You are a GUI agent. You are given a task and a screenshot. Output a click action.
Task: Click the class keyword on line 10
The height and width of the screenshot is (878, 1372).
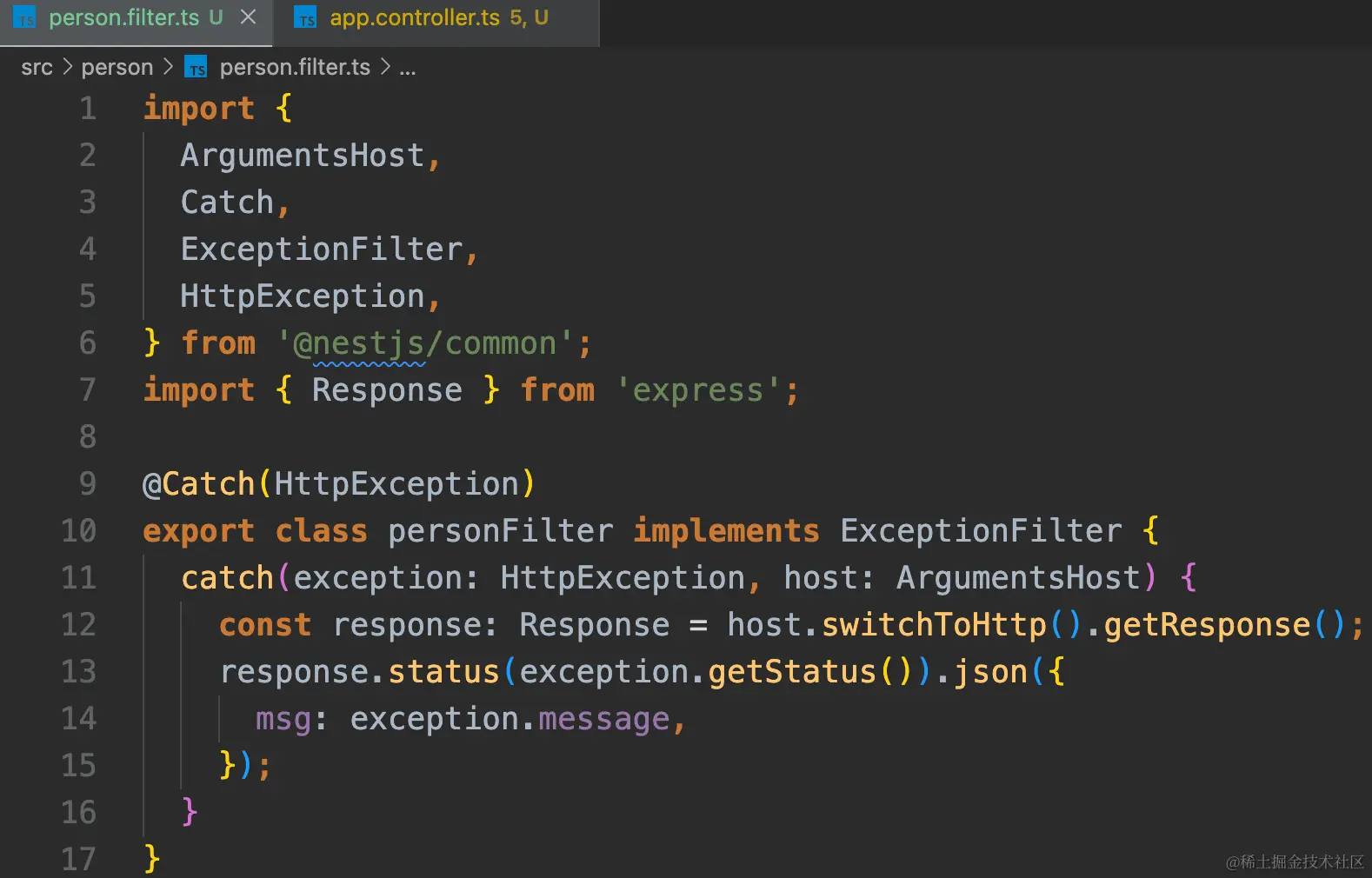[321, 531]
